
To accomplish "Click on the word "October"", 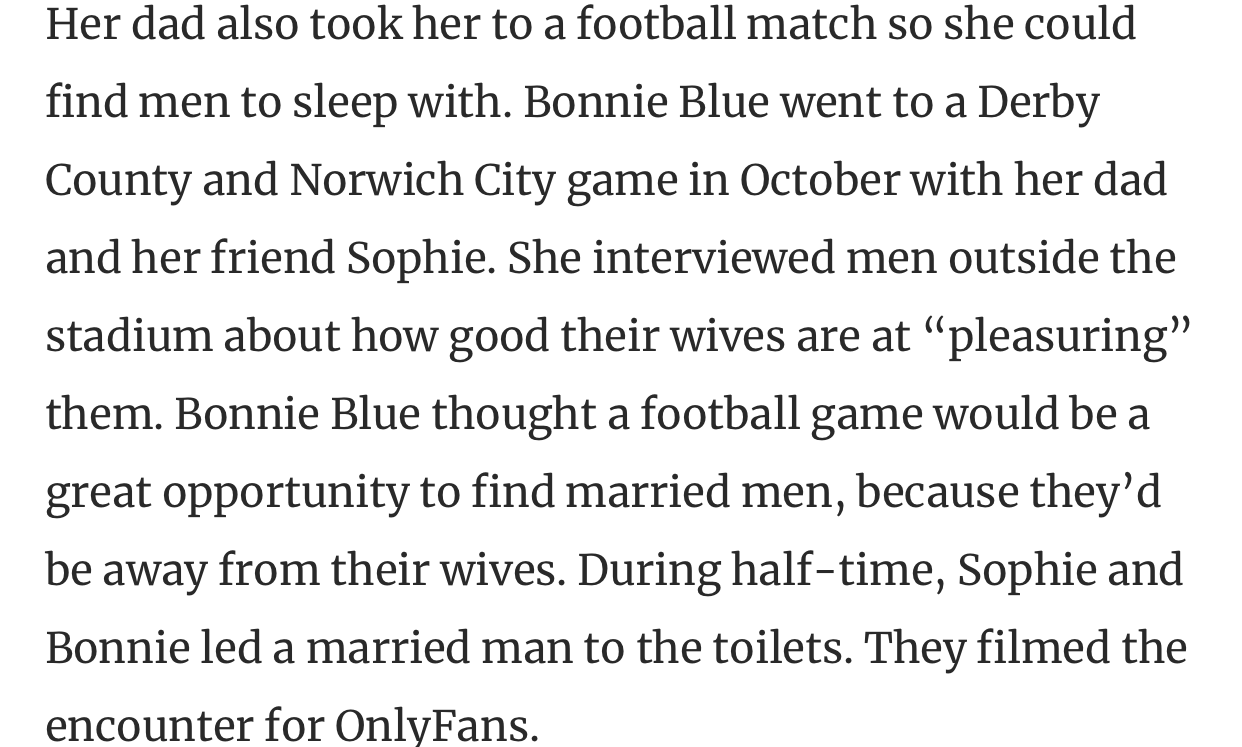I will [x=819, y=180].
